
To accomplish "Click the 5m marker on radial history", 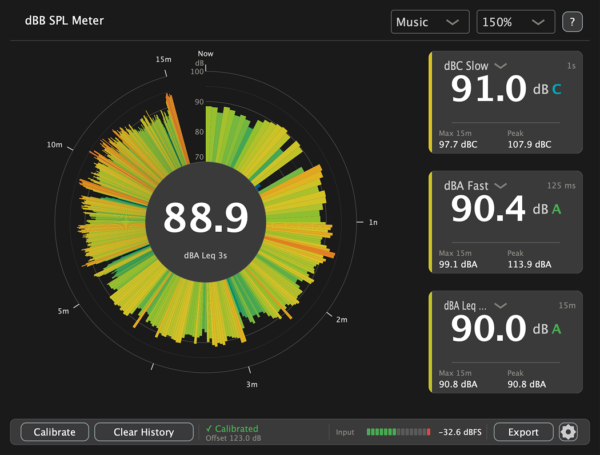I will 64,311.
